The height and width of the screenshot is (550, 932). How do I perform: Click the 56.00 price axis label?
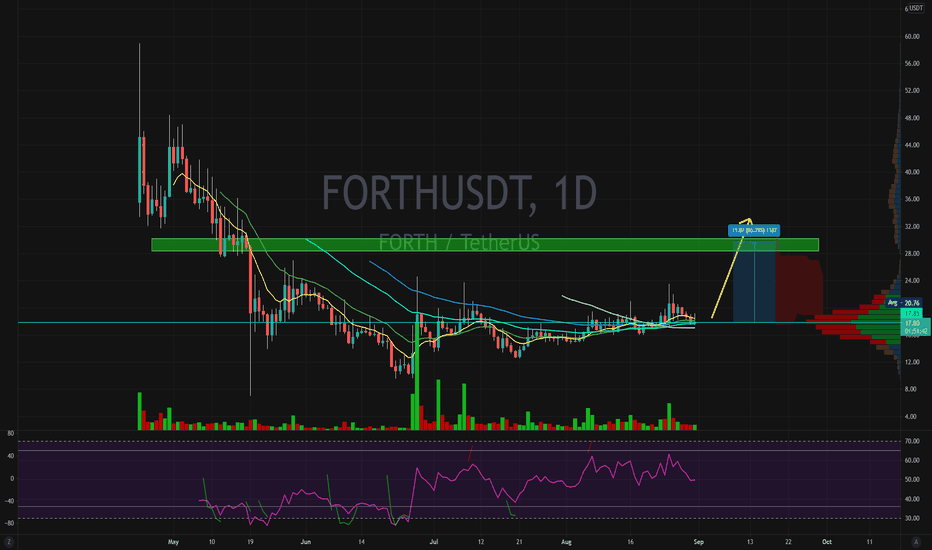(x=912, y=64)
